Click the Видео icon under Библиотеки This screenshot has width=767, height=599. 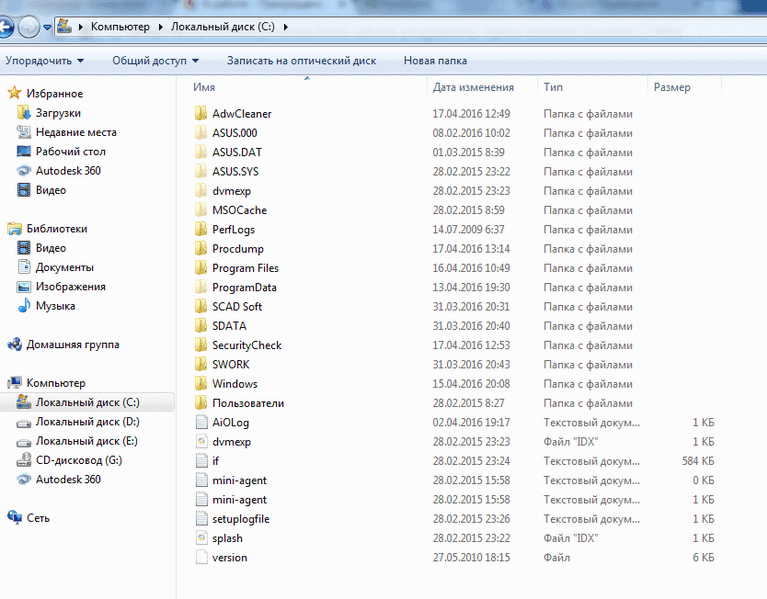(23, 248)
